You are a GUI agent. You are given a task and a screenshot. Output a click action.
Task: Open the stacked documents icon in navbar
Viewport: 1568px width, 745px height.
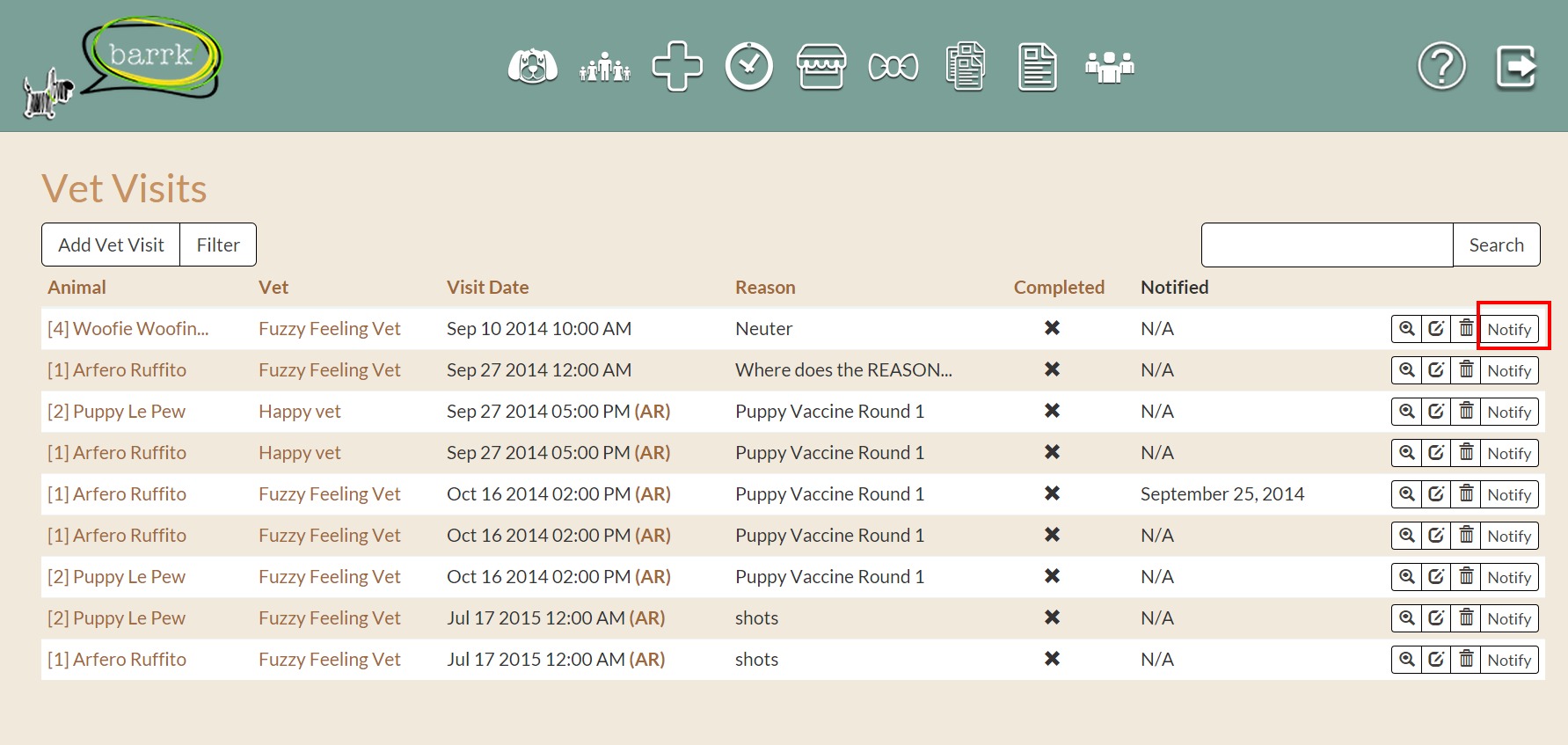(x=966, y=66)
